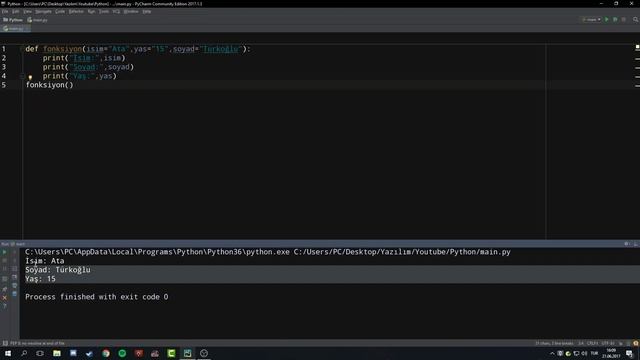Open the Refactor menu
This screenshot has height=360, width=640.
[x=76, y=11]
